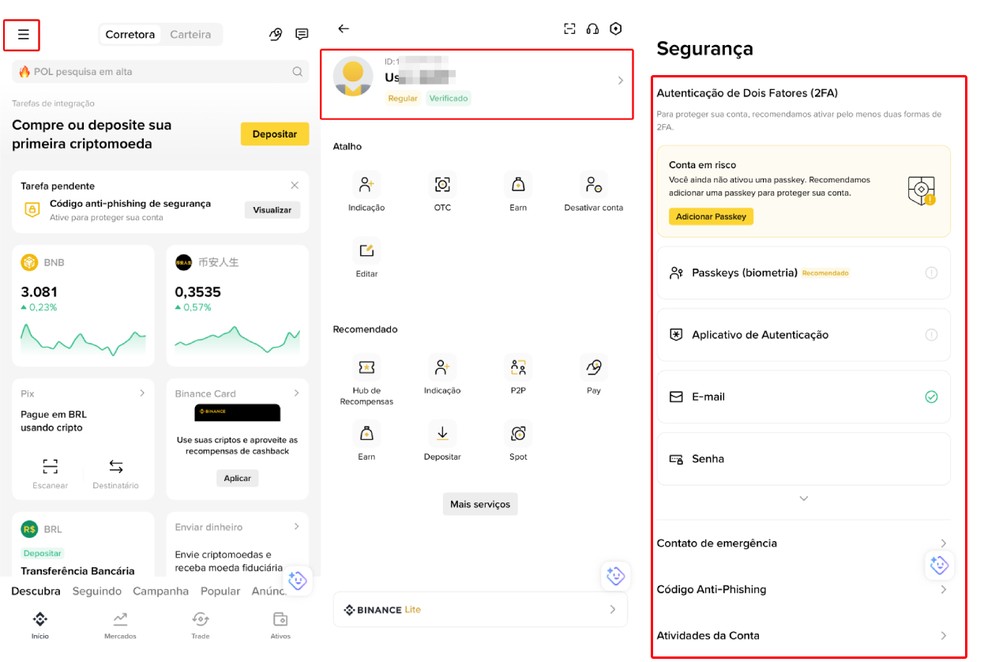This screenshot has width=984, height=662.
Task: Switch to the Carteira tab
Action: click(190, 34)
